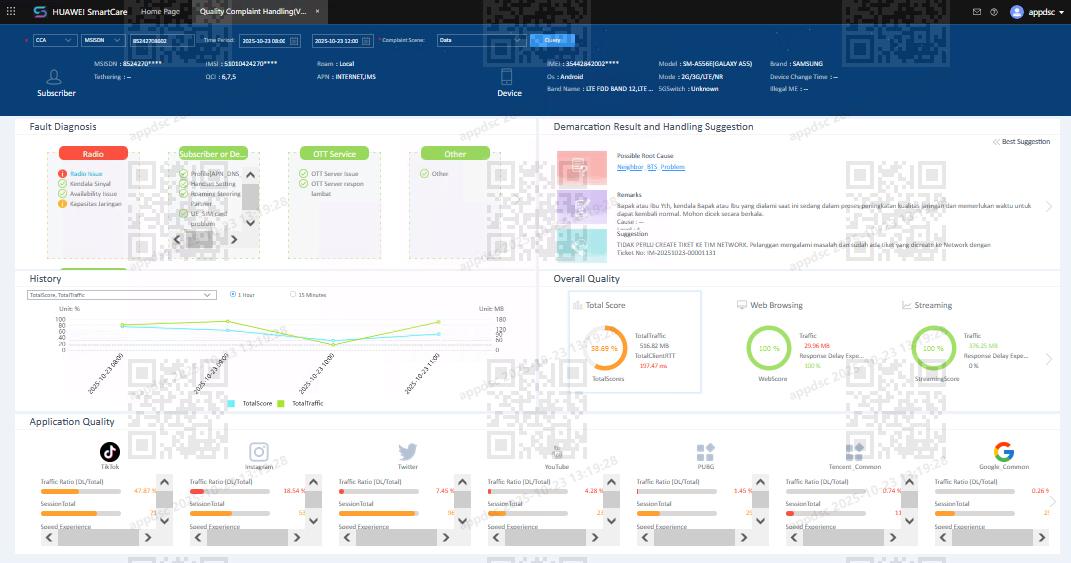Show next Demarcation Result suggestion arrow
The height and width of the screenshot is (563, 1071).
point(1049,206)
